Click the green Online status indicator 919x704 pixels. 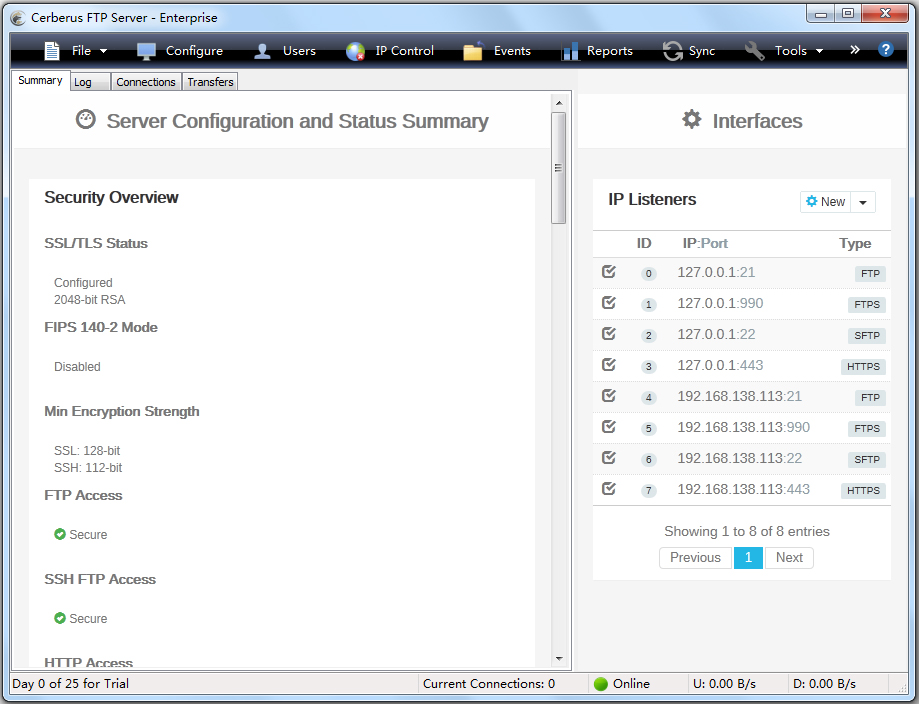601,683
